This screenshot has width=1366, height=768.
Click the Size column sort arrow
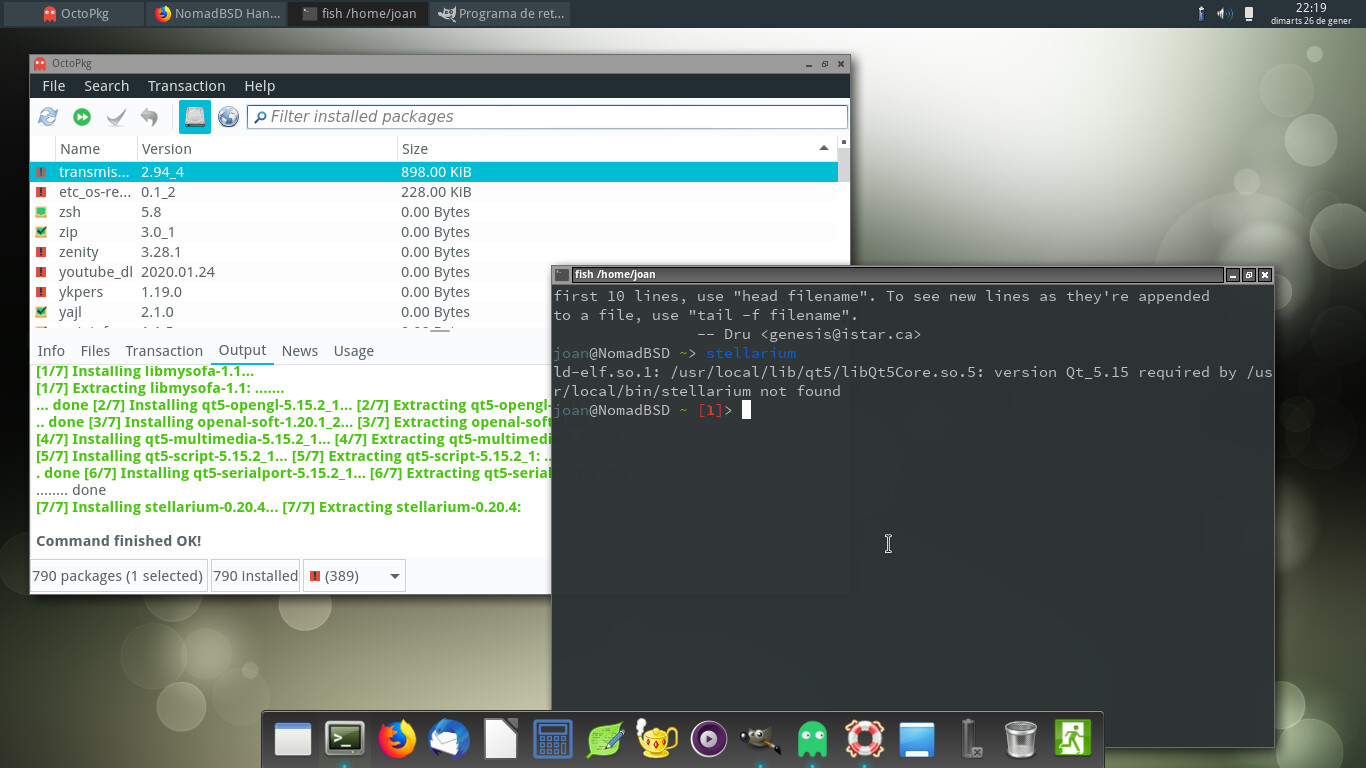[824, 148]
